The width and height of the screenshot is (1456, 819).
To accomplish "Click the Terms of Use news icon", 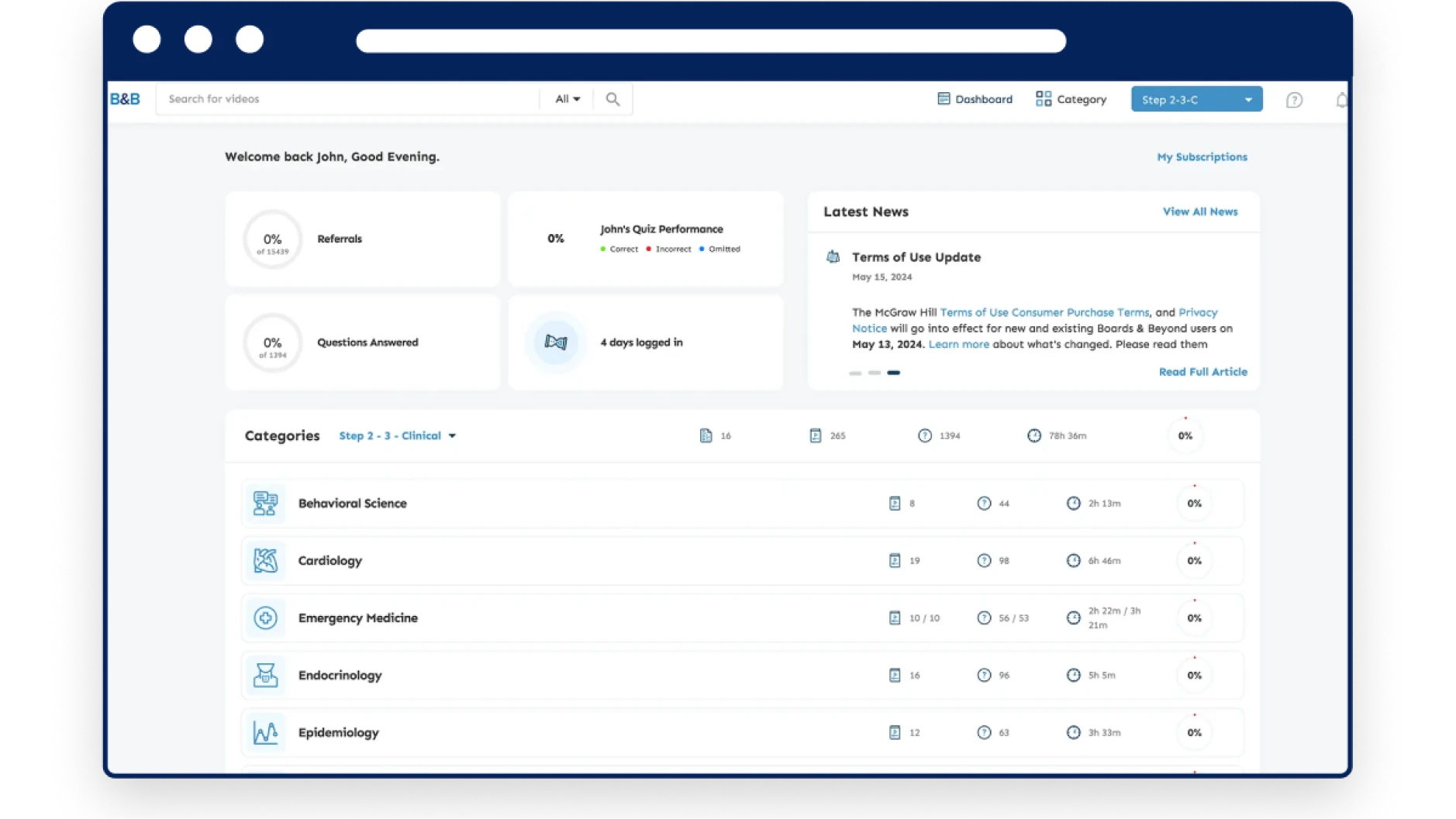I will [x=833, y=257].
